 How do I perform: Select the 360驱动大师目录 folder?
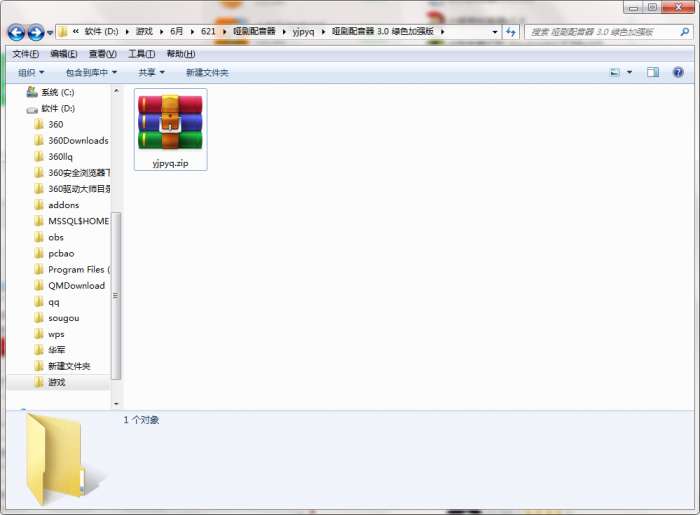(79, 189)
